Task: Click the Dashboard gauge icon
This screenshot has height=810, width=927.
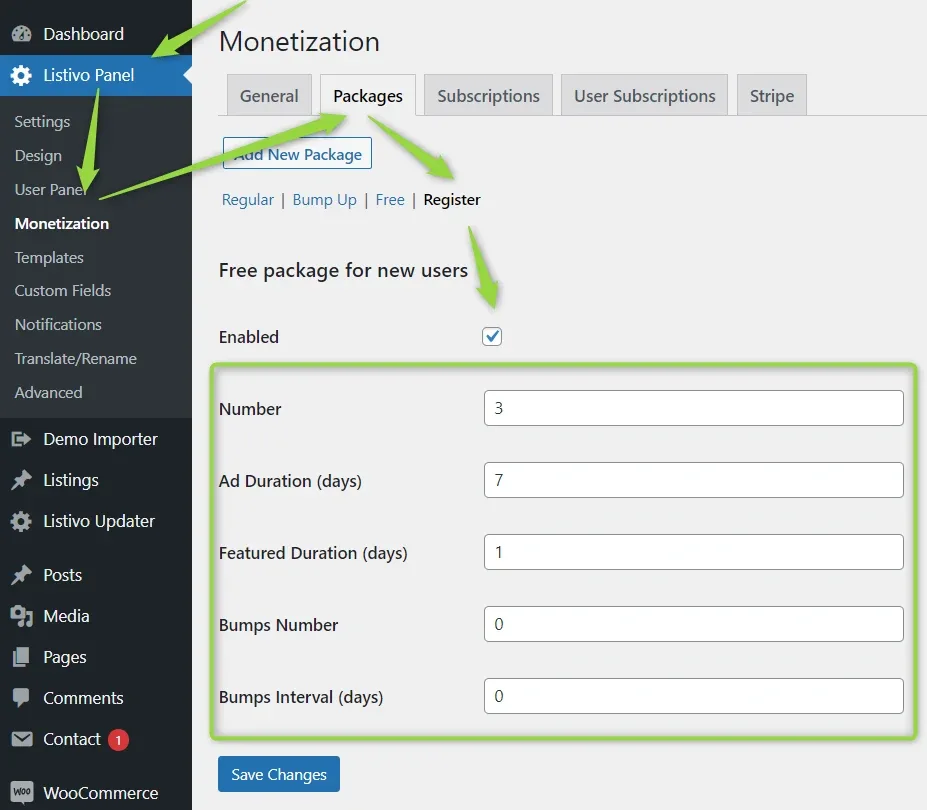Action: (22, 34)
